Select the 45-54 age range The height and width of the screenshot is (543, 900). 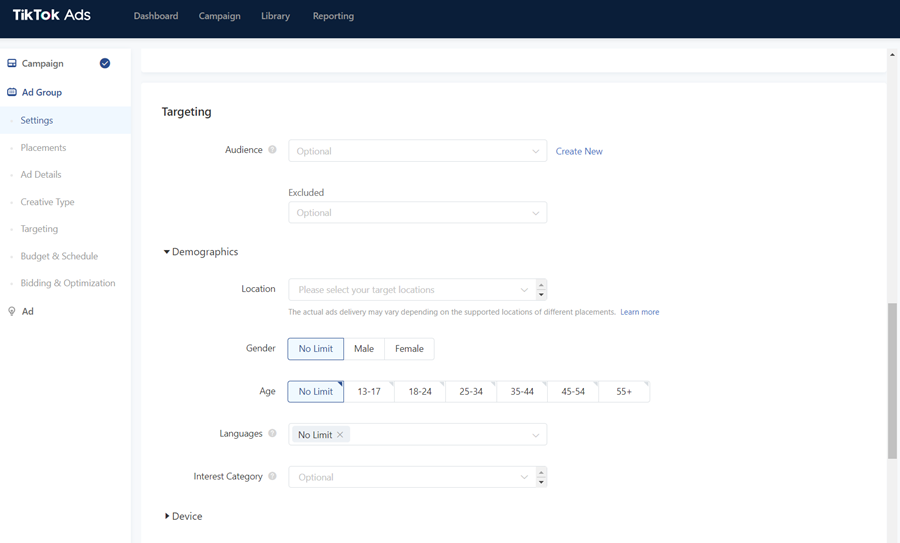coord(573,391)
